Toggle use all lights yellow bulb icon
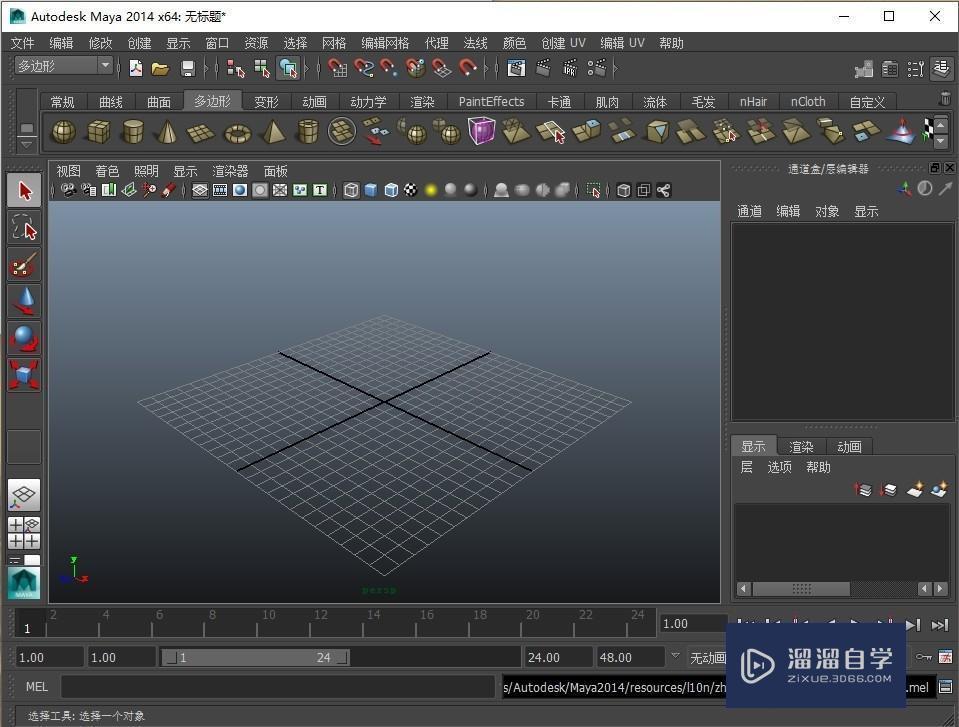This screenshot has width=959, height=727. (431, 190)
